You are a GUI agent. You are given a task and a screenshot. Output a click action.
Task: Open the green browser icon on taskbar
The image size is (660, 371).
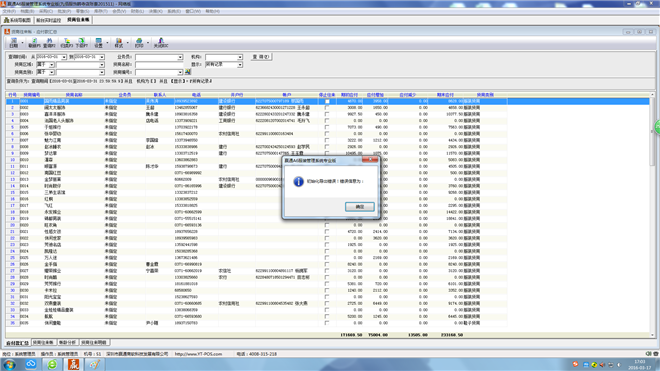point(52,364)
